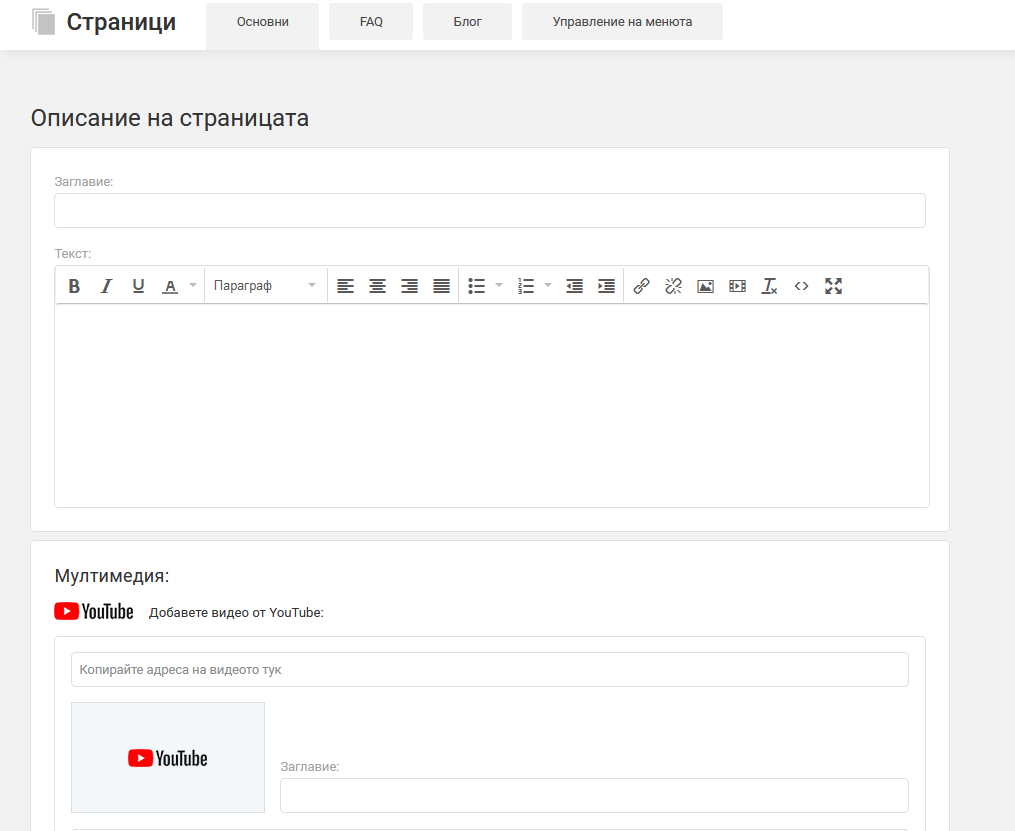Image resolution: width=1015 pixels, height=831 pixels.
Task: Select the YouTube video preview thumbnail
Action: pyautogui.click(x=168, y=757)
